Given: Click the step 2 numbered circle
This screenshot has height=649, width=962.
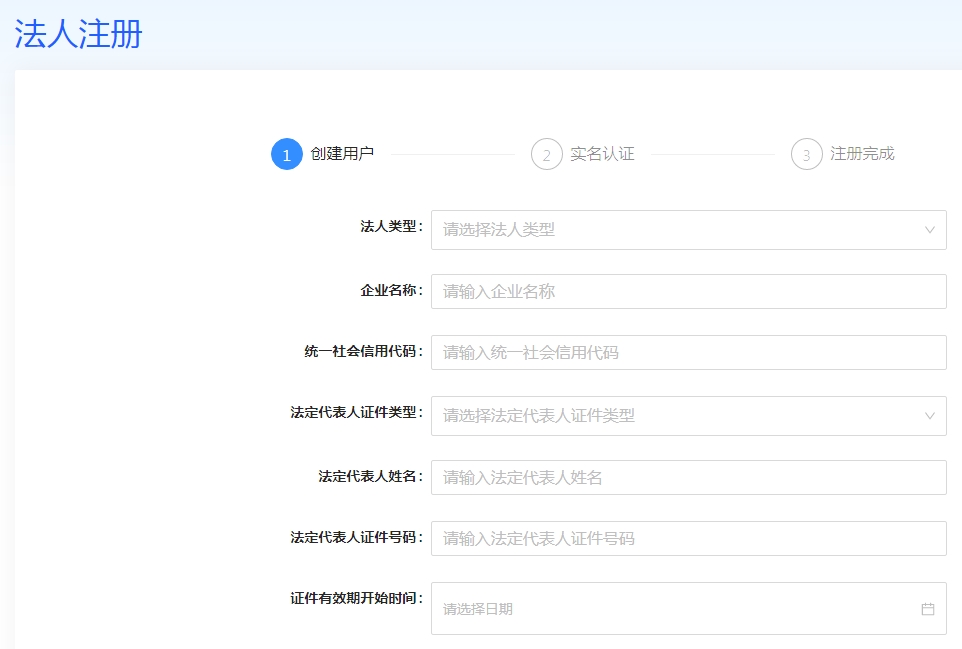Looking at the screenshot, I should (547, 154).
